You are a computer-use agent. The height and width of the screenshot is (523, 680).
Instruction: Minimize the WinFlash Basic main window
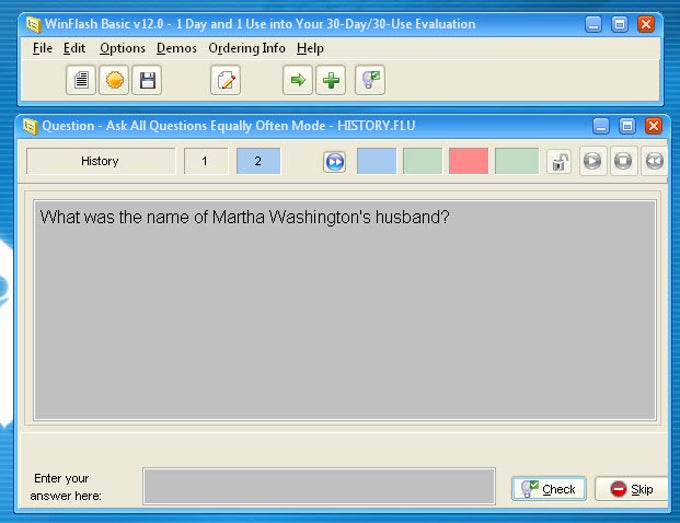(x=593, y=24)
